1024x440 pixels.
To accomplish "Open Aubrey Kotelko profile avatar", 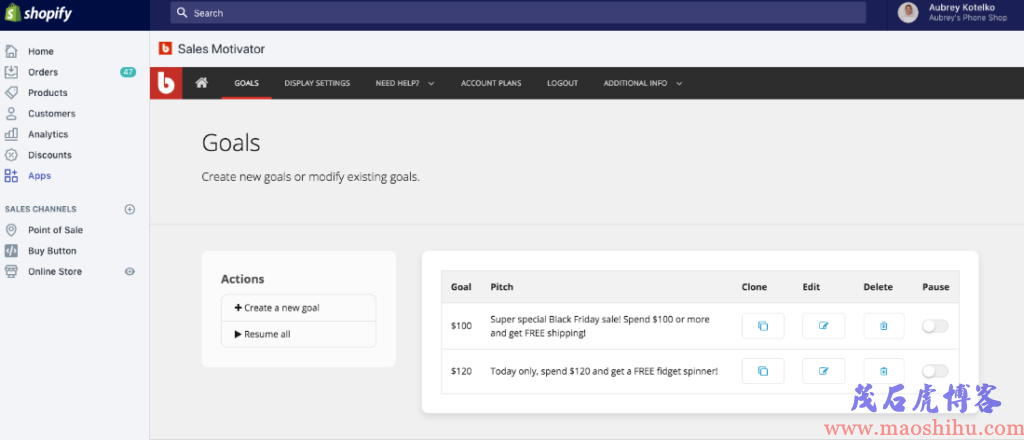I will [908, 12].
